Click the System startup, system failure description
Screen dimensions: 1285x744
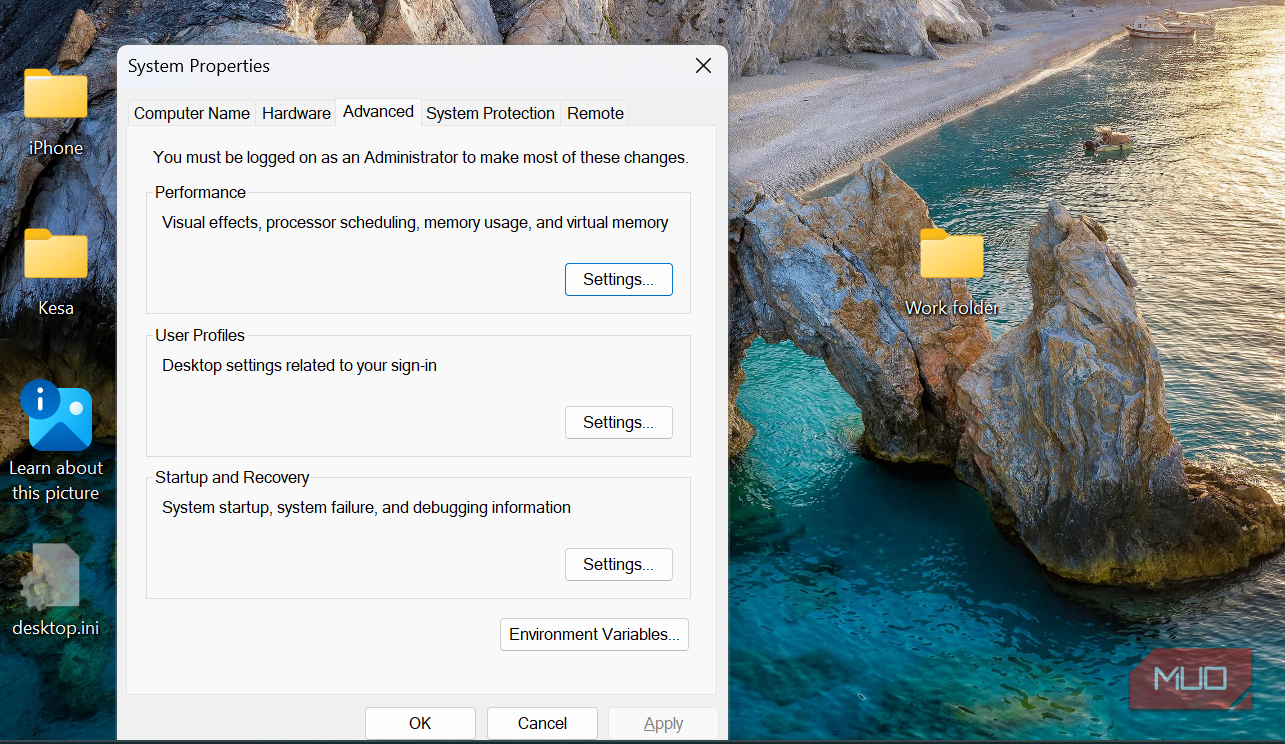367,508
